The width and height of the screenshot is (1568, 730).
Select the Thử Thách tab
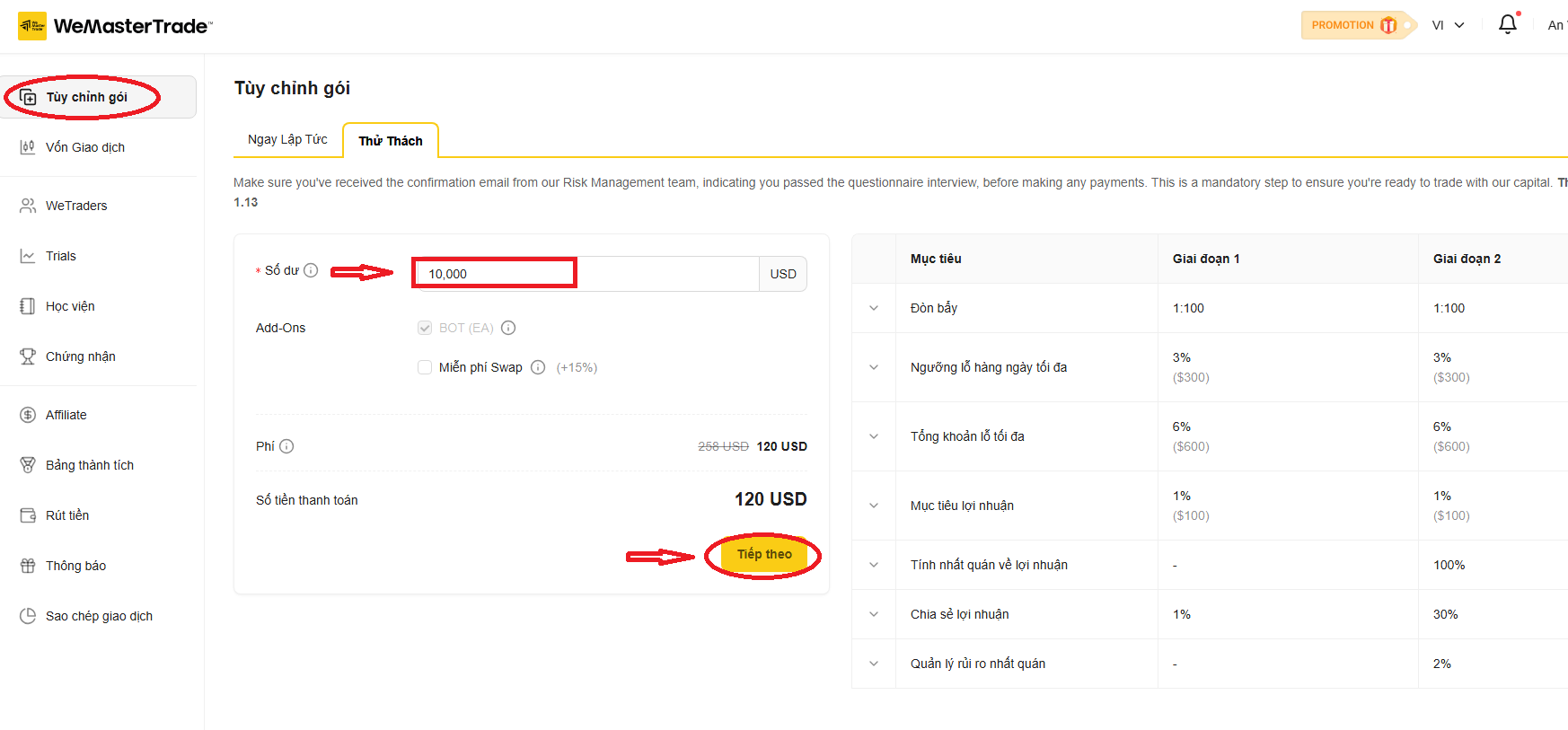391,141
